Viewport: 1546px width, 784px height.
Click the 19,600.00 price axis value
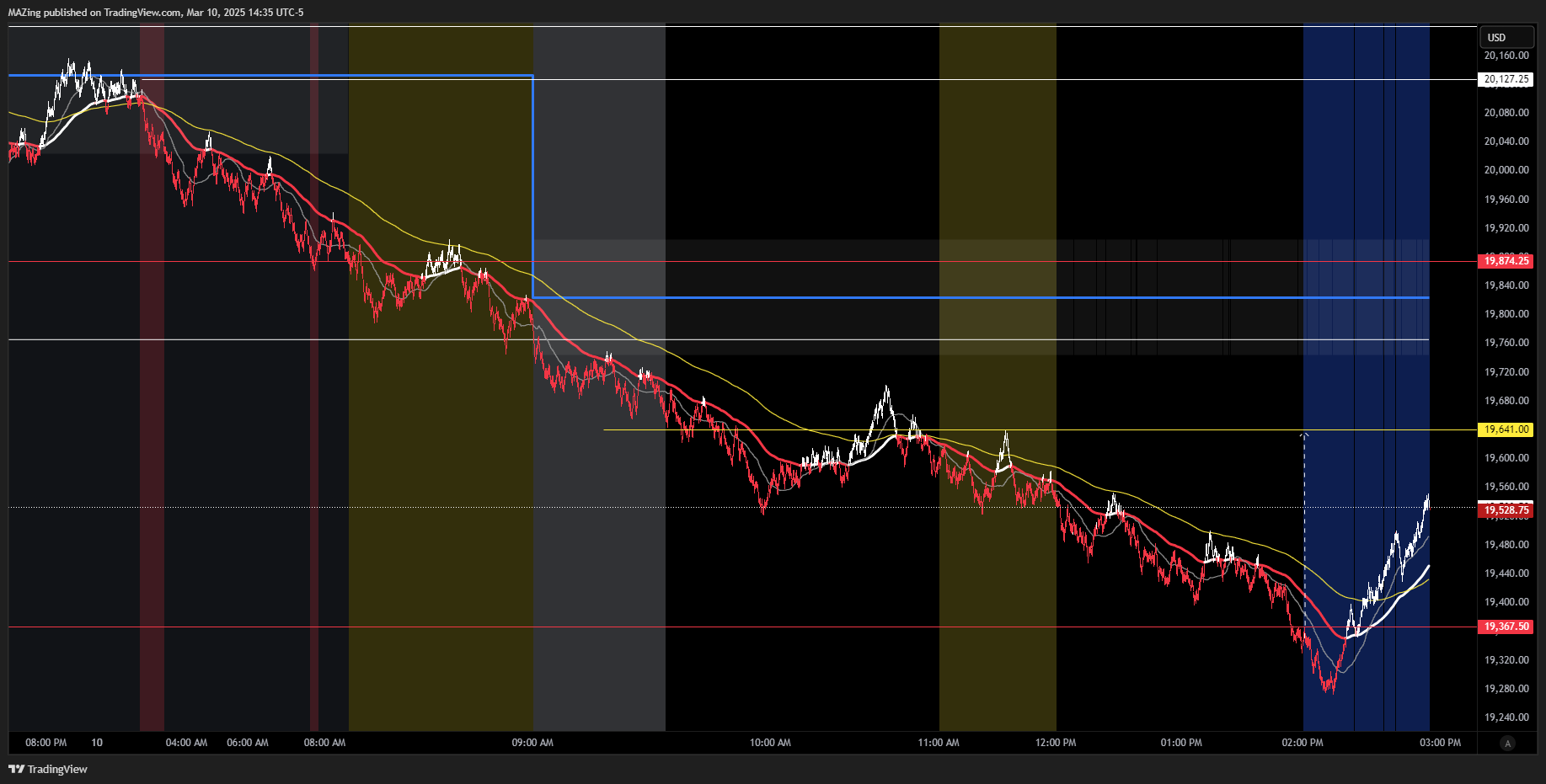tap(1506, 458)
